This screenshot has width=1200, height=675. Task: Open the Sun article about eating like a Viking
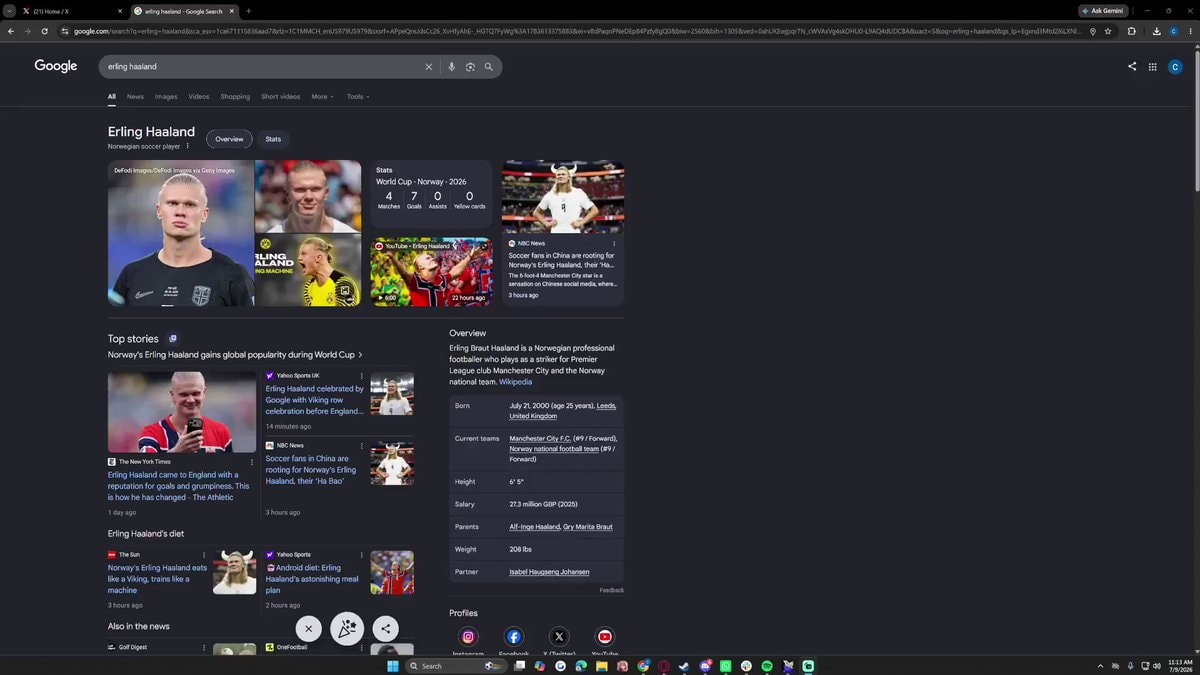[158, 579]
